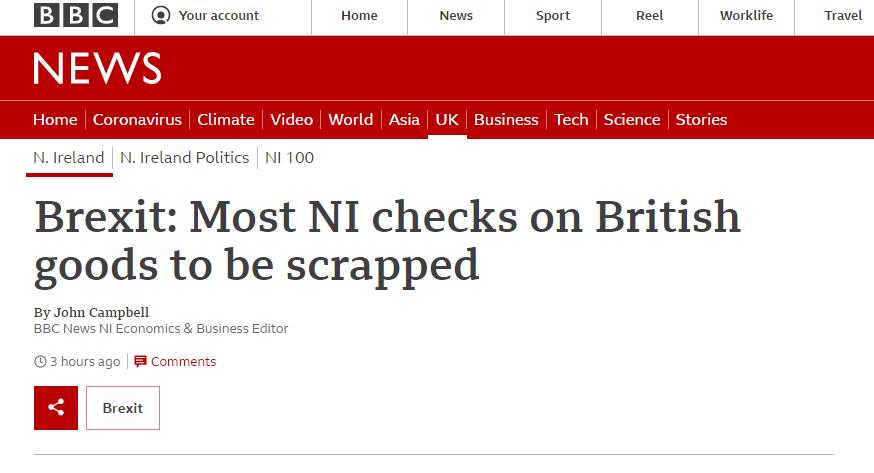Click the Brexit topic tag button
874x473 pixels.
pos(123,408)
